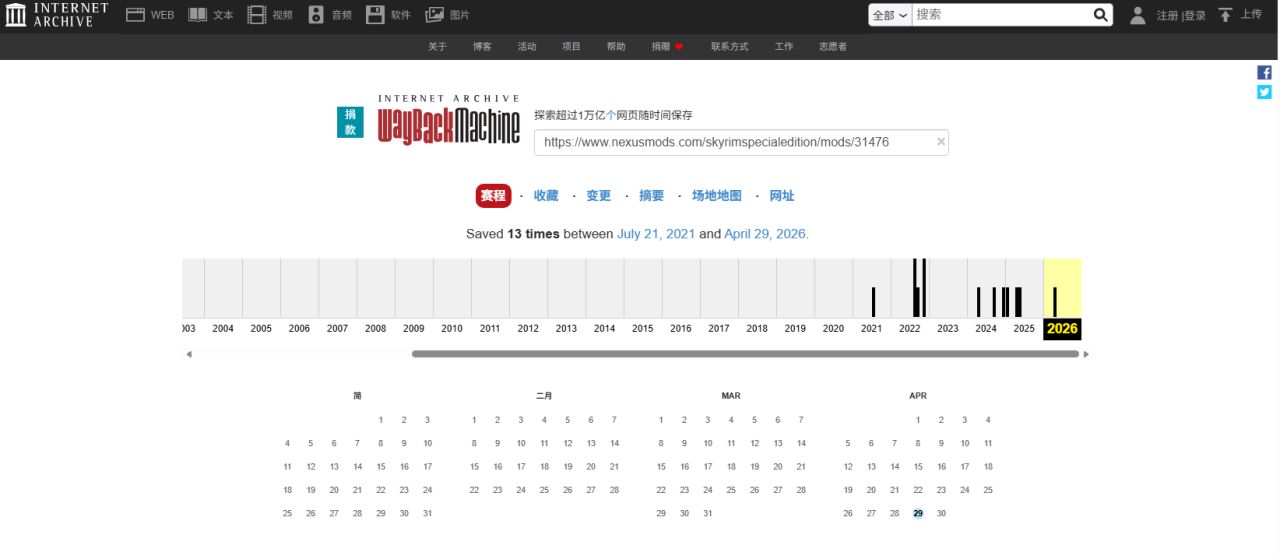The height and width of the screenshot is (556, 1280).
Task: Select year 2021 on the timeline
Action: pyautogui.click(x=872, y=328)
